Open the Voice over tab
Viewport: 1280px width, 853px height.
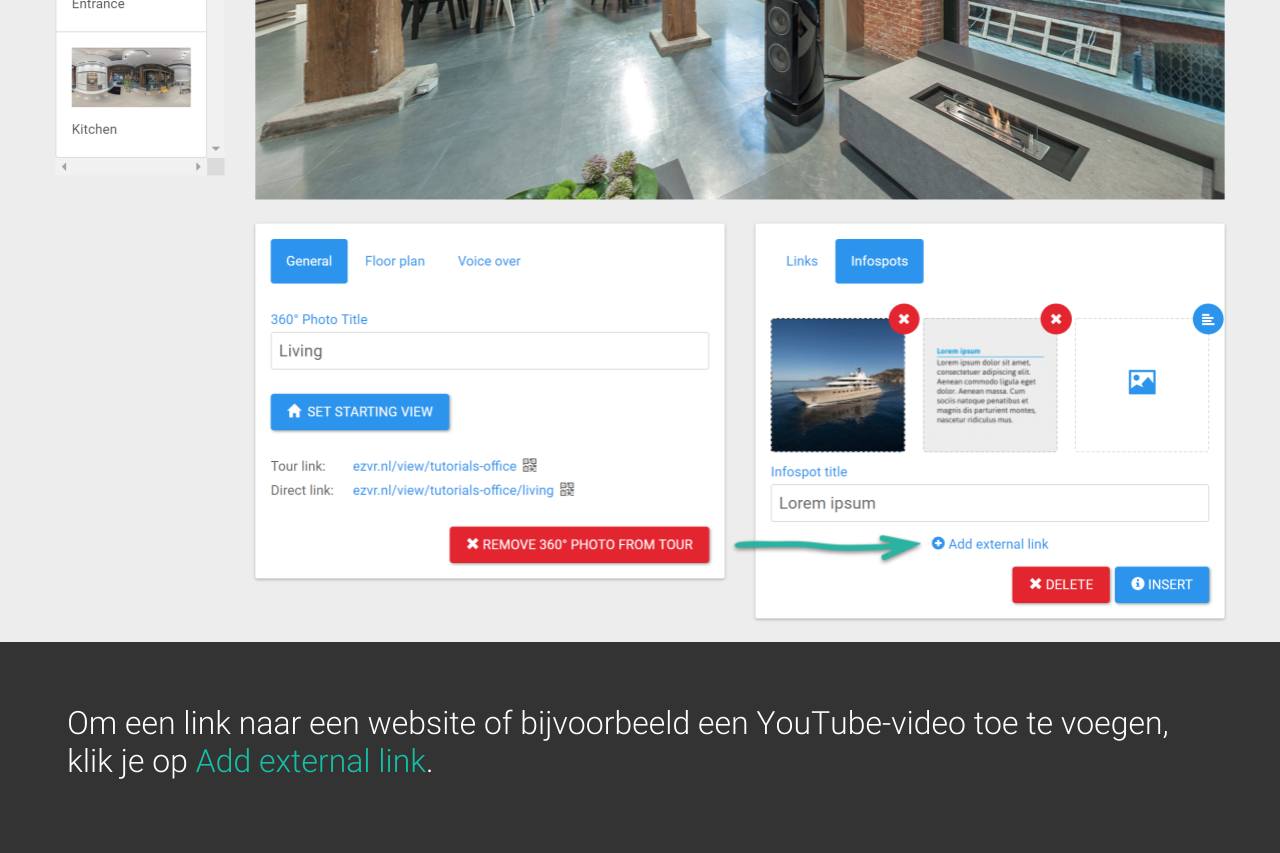click(489, 261)
